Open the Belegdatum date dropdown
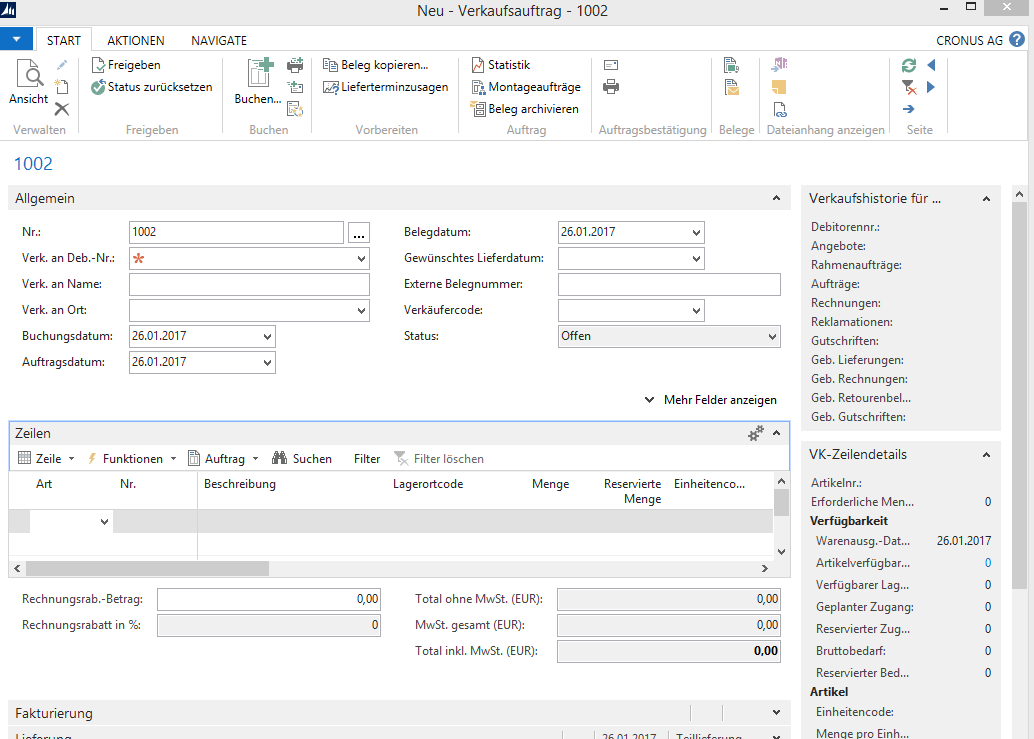1034x739 pixels. (x=696, y=232)
